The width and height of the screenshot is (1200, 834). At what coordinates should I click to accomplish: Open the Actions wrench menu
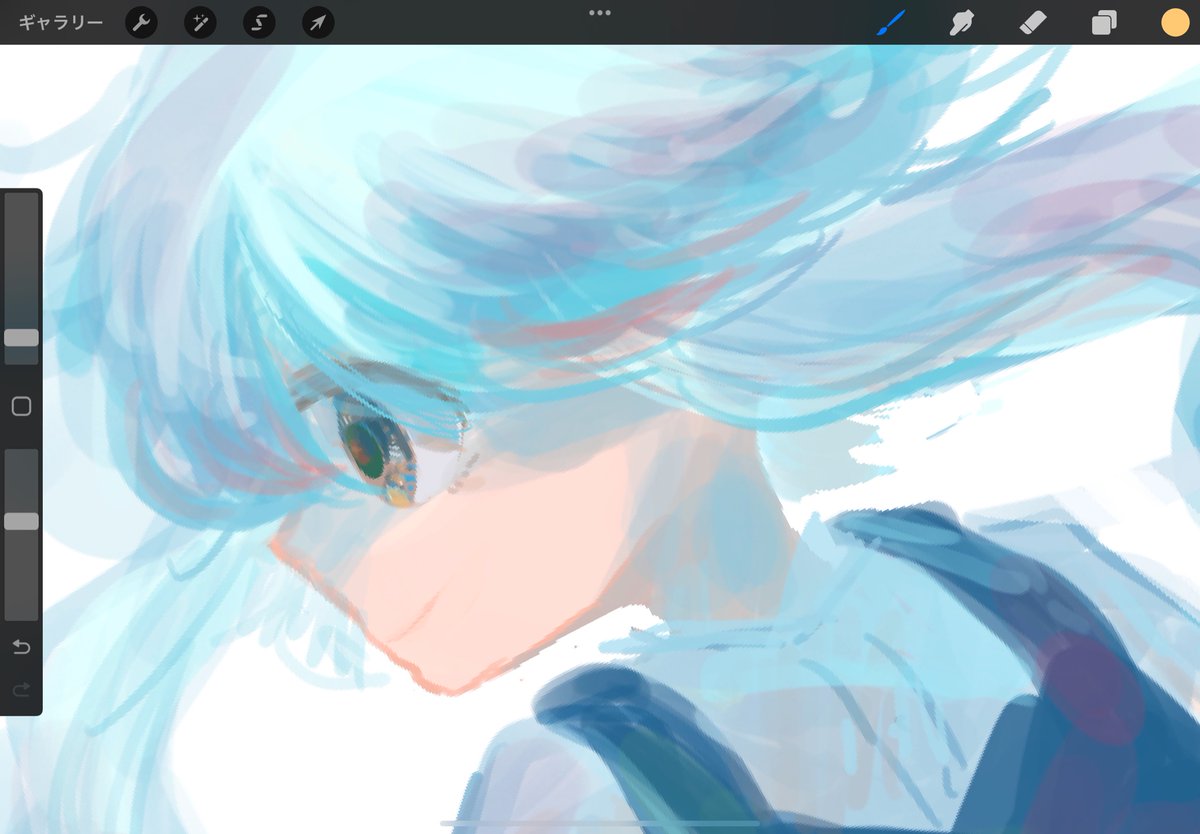[141, 22]
